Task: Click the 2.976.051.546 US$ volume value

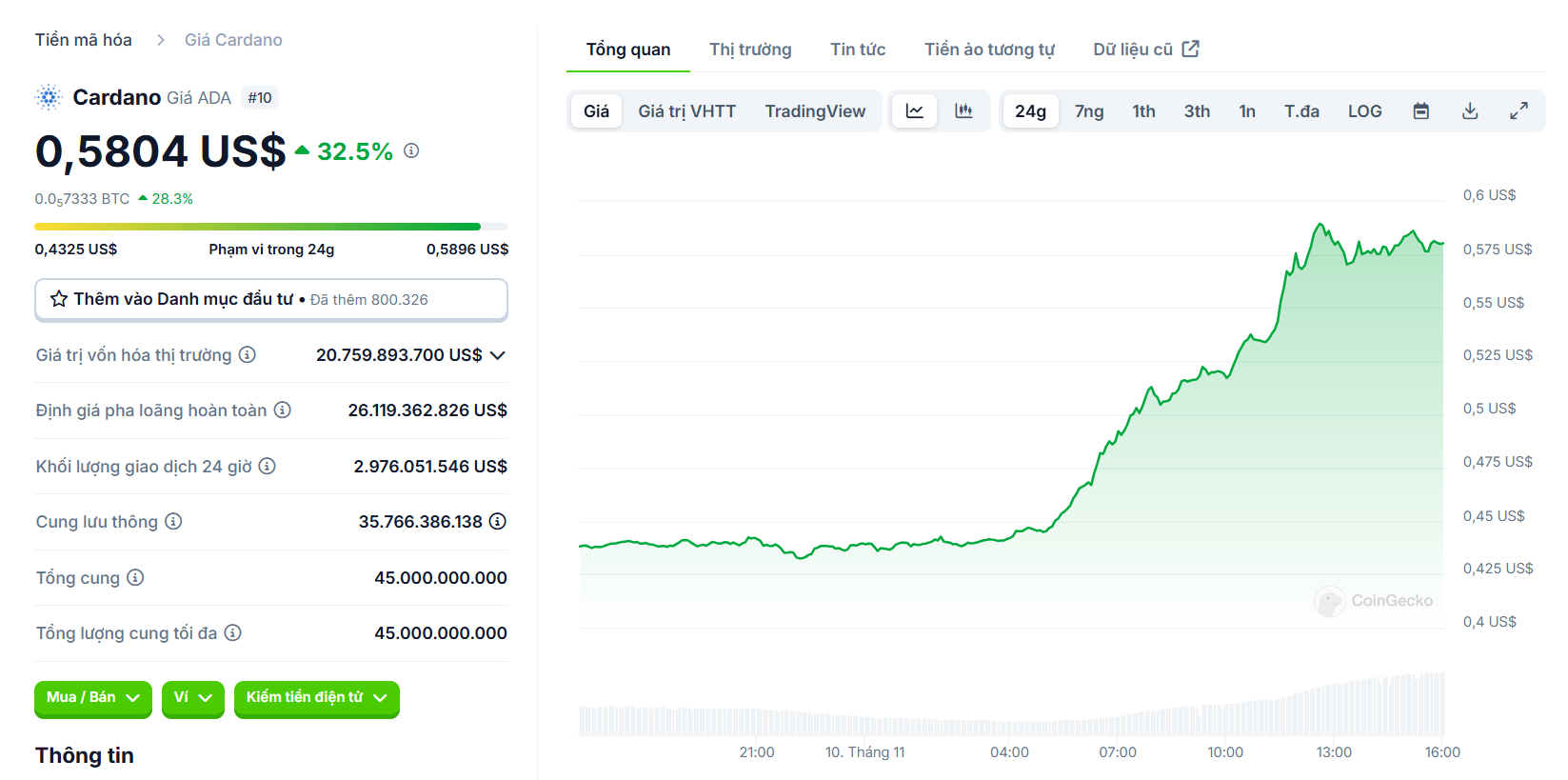Action: coord(430,467)
